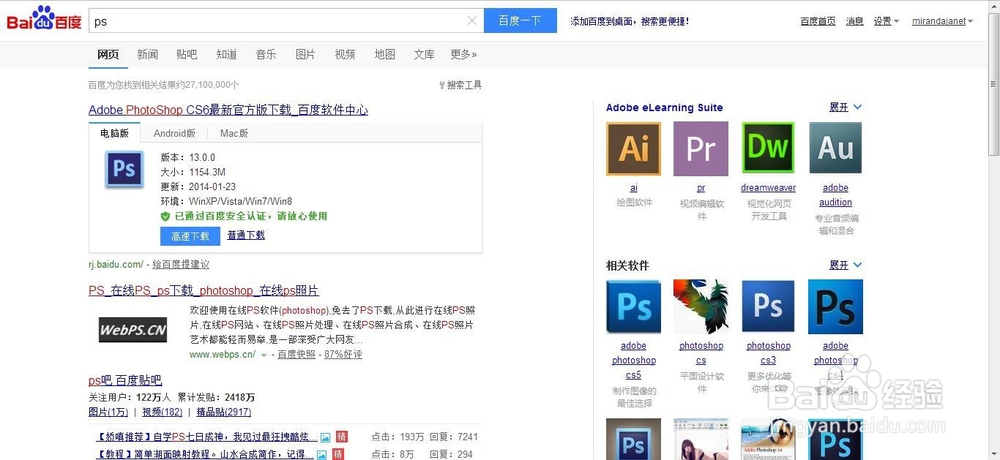Expand the 相关软件 section
Screen dimensions: 1000x460
point(845,265)
